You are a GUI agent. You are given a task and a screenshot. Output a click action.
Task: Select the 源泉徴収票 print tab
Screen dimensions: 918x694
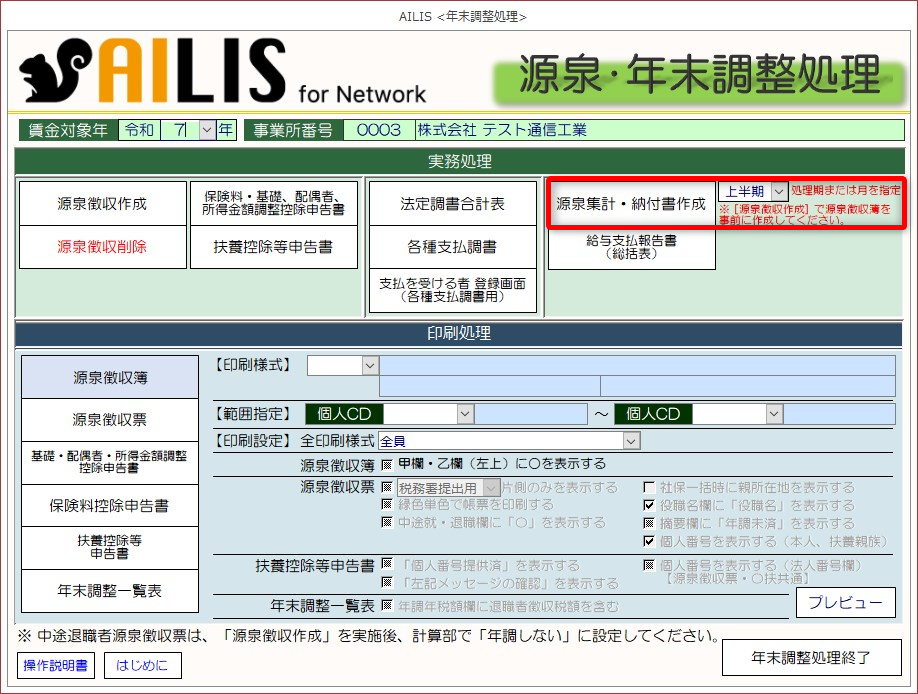(x=110, y=420)
